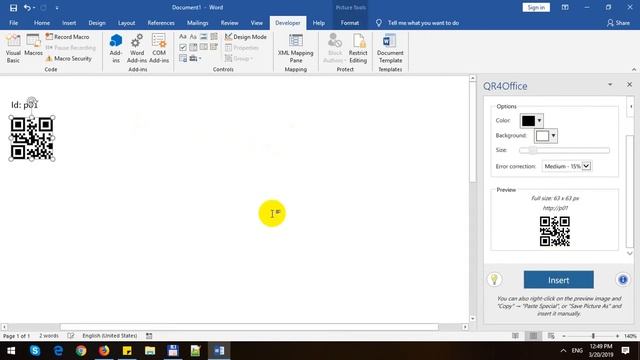Start Record Macro
Screen dimensions: 640x360
coord(68,37)
